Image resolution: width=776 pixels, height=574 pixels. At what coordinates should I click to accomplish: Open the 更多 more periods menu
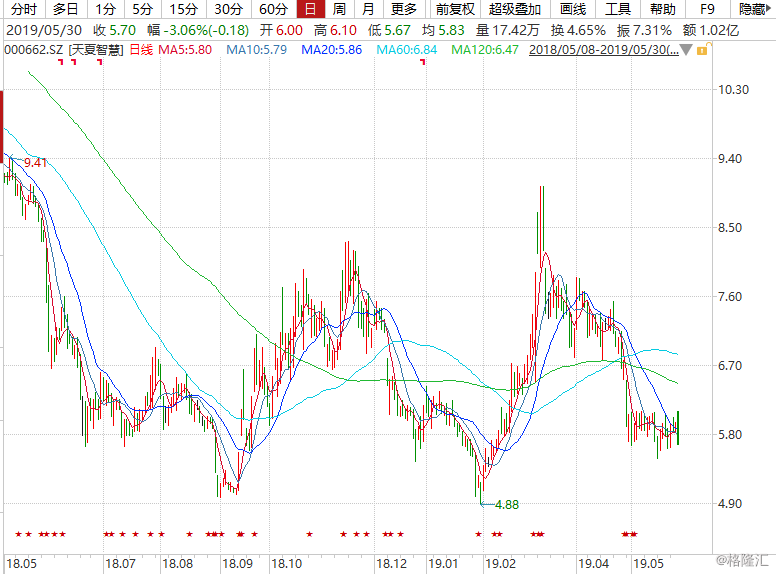click(x=403, y=9)
